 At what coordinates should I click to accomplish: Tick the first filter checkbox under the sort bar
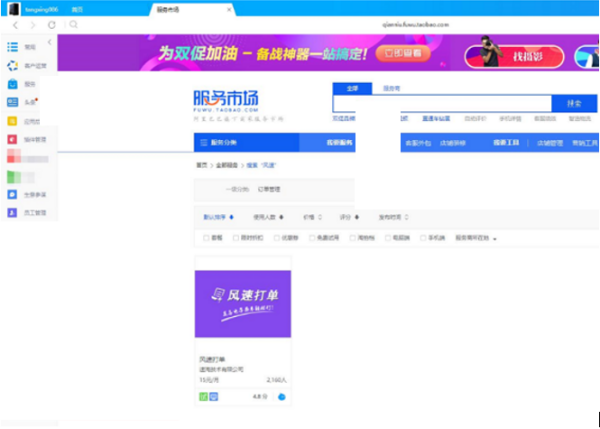pyautogui.click(x=206, y=238)
